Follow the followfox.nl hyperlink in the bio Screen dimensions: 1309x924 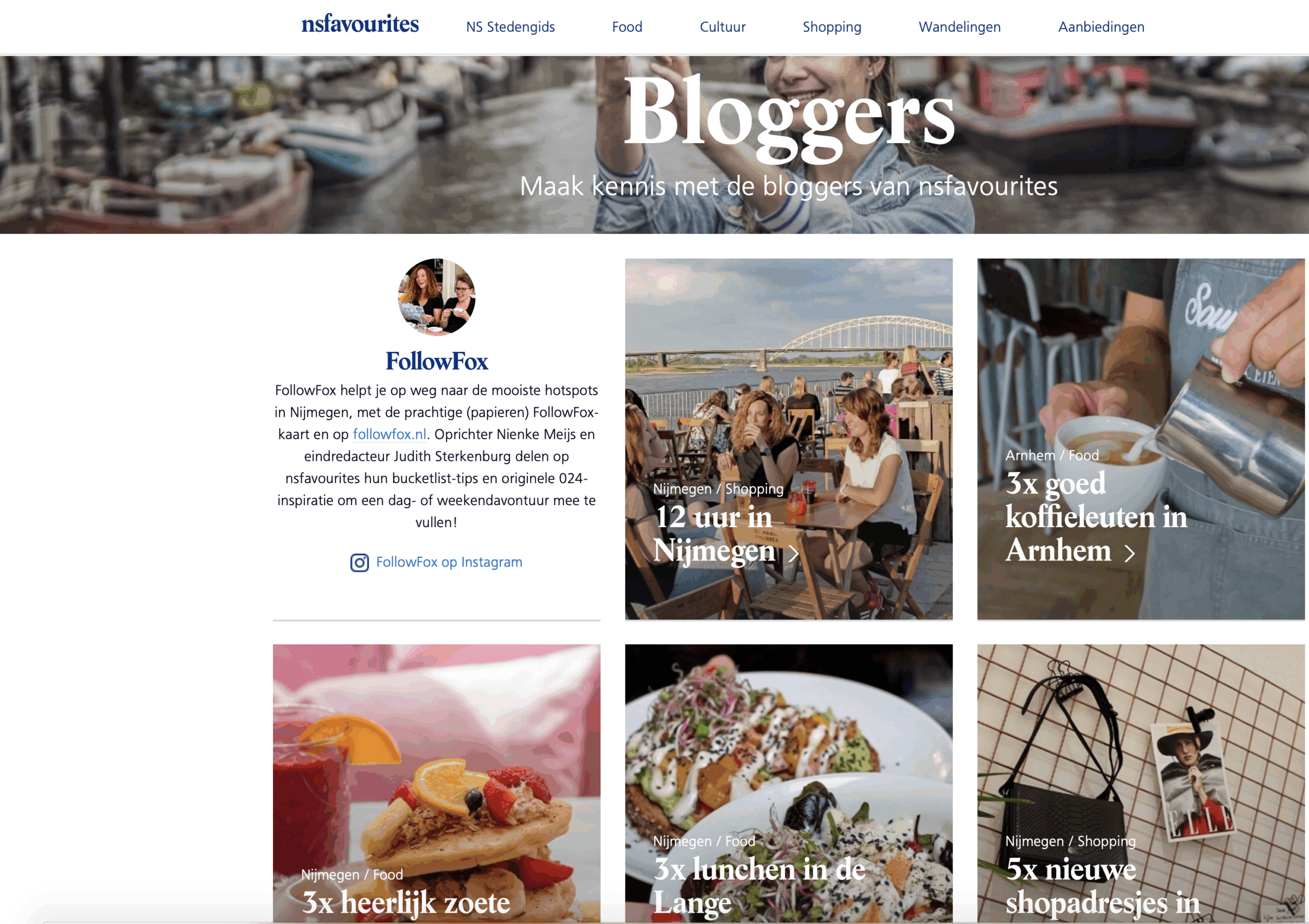tap(390, 434)
